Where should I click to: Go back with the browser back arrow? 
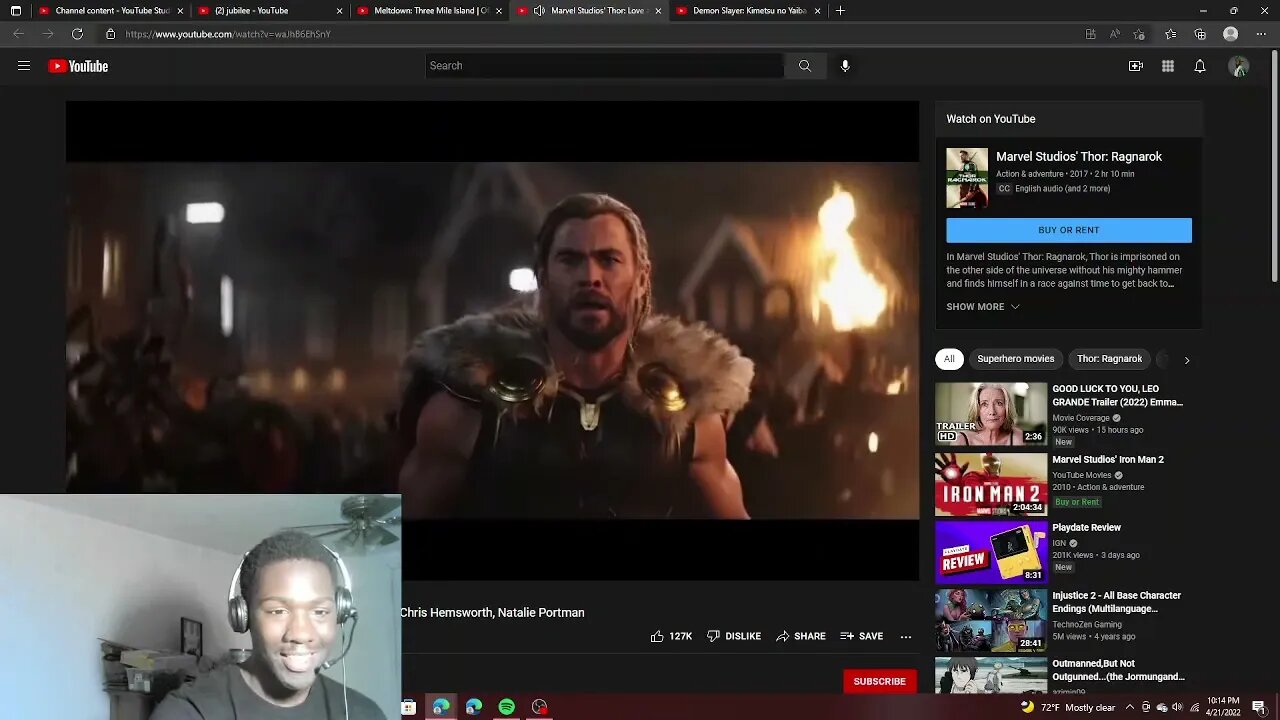(x=18, y=34)
